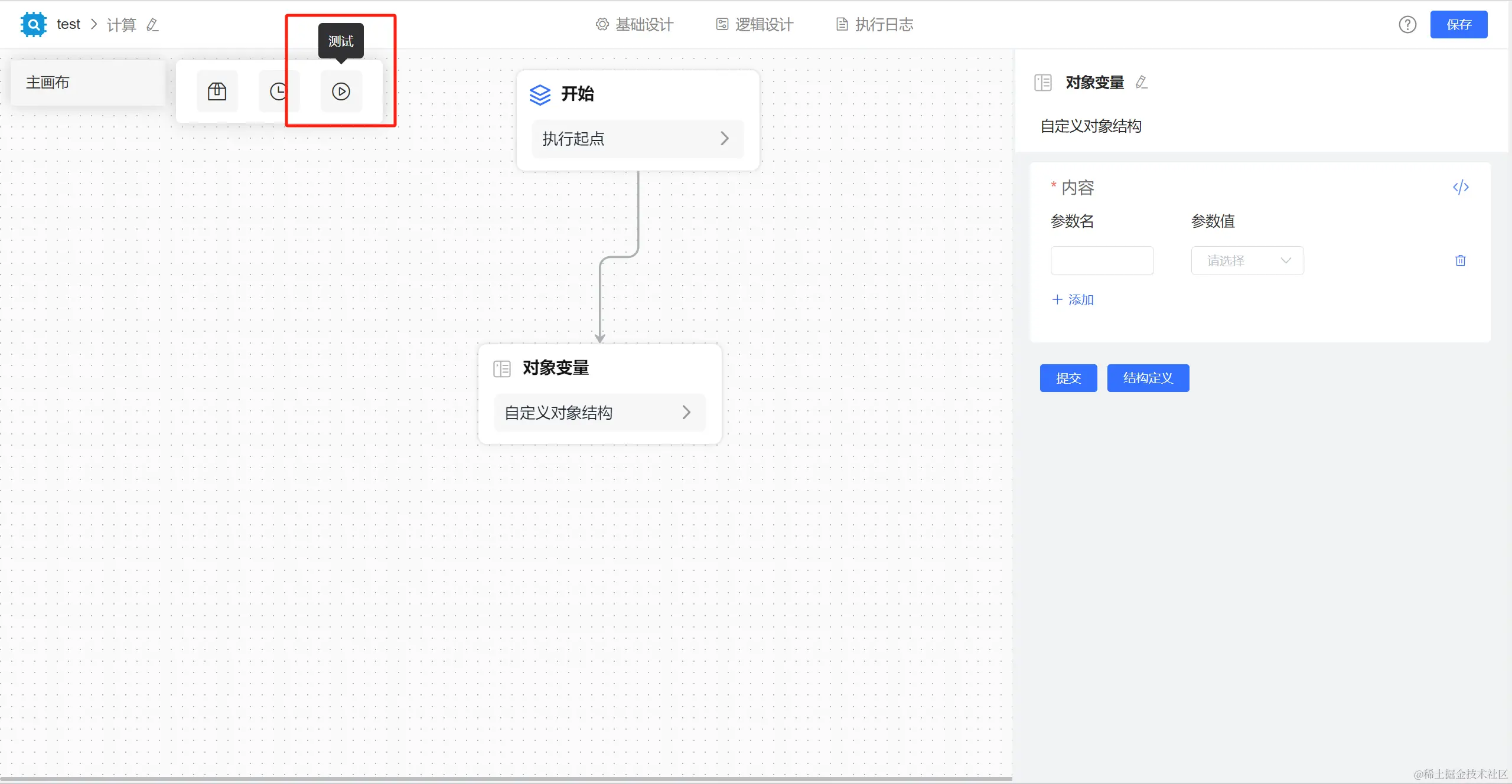Viewport: 1512px width, 784px height.
Task: Click the 参数名 input field
Action: coord(1102,260)
